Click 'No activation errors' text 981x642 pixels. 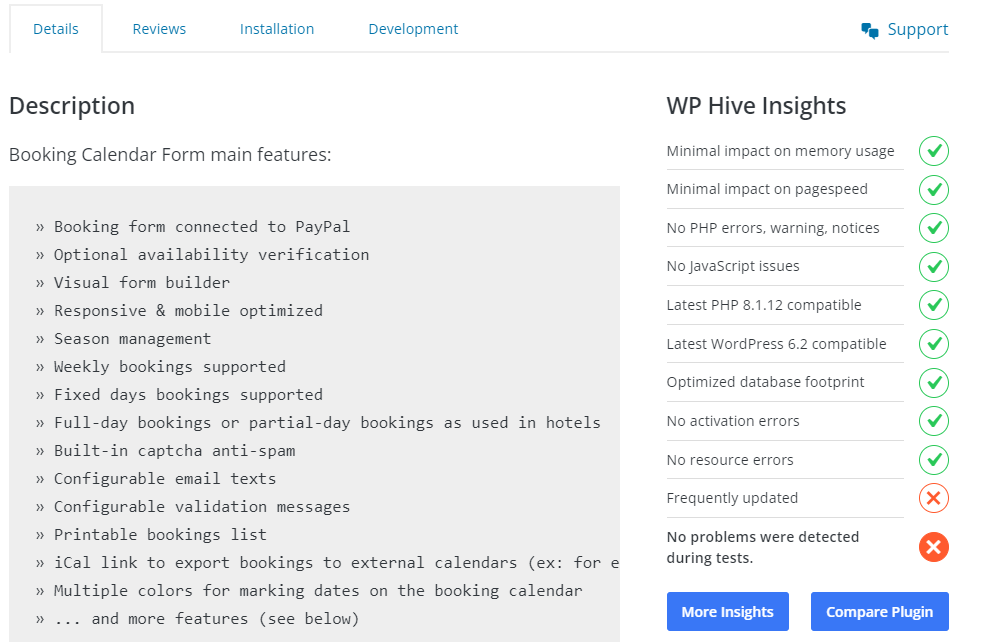[733, 421]
